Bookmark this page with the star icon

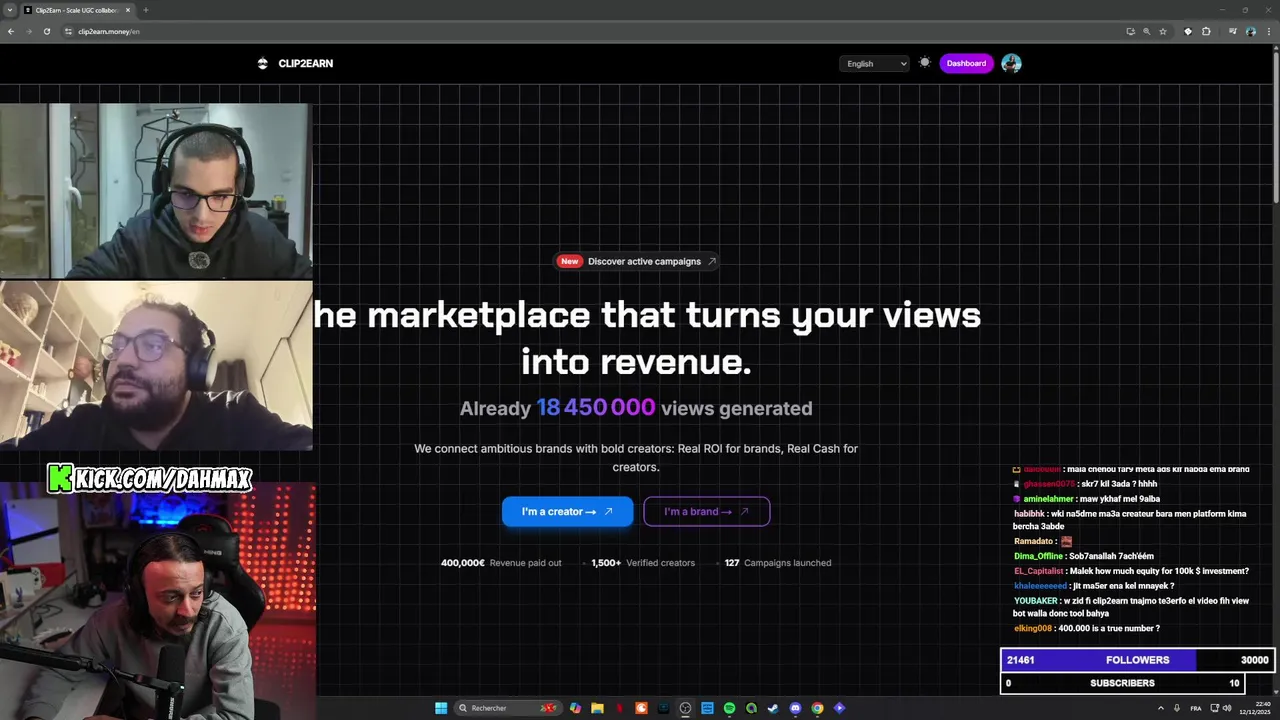coord(1163,31)
